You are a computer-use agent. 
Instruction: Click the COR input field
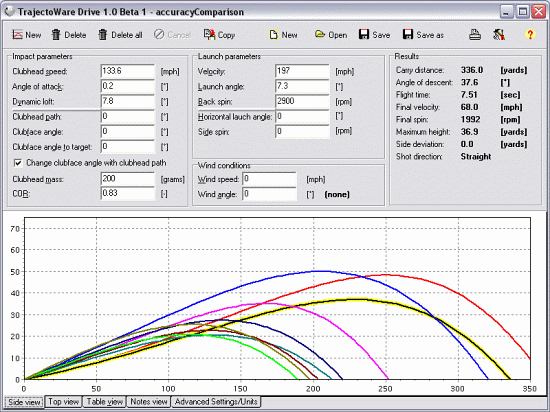pyautogui.click(x=128, y=194)
